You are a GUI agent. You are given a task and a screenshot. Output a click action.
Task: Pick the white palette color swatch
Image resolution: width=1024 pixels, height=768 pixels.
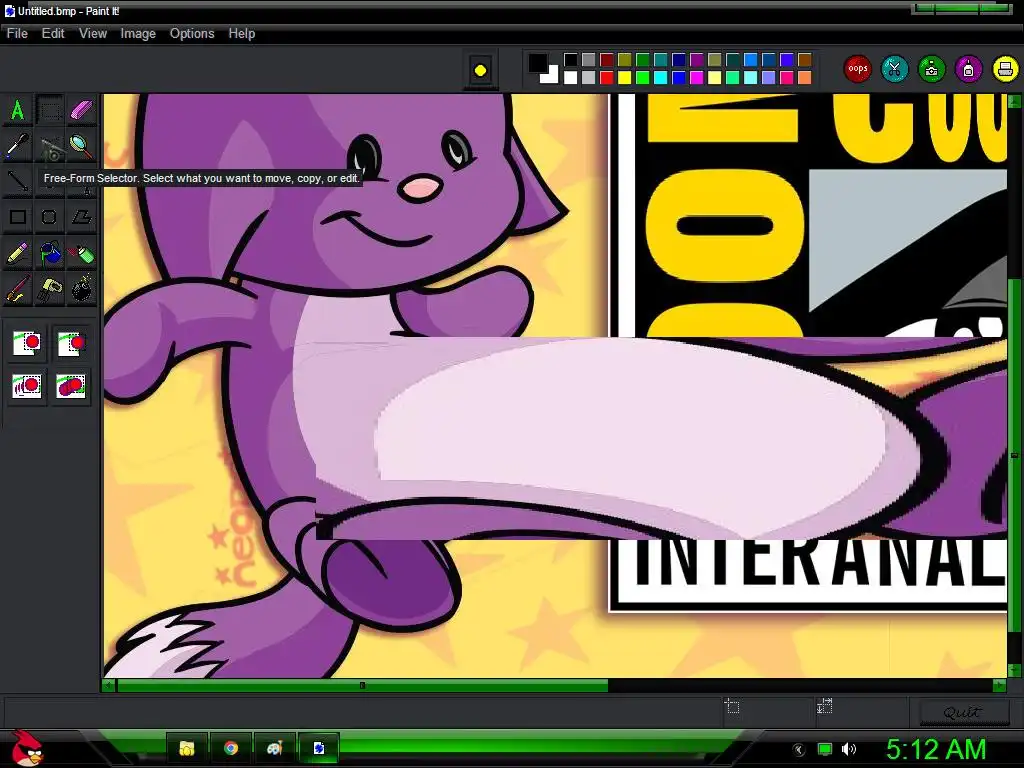[x=571, y=78]
